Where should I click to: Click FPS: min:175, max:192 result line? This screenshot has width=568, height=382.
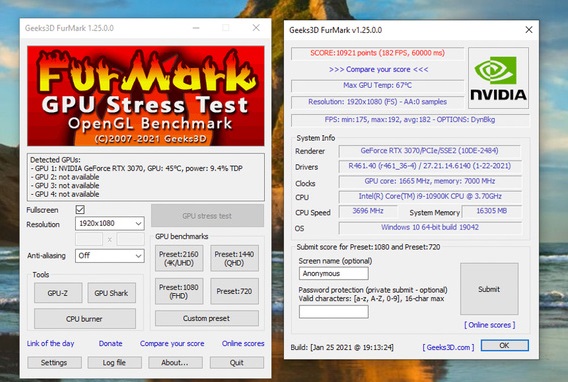tap(410, 119)
